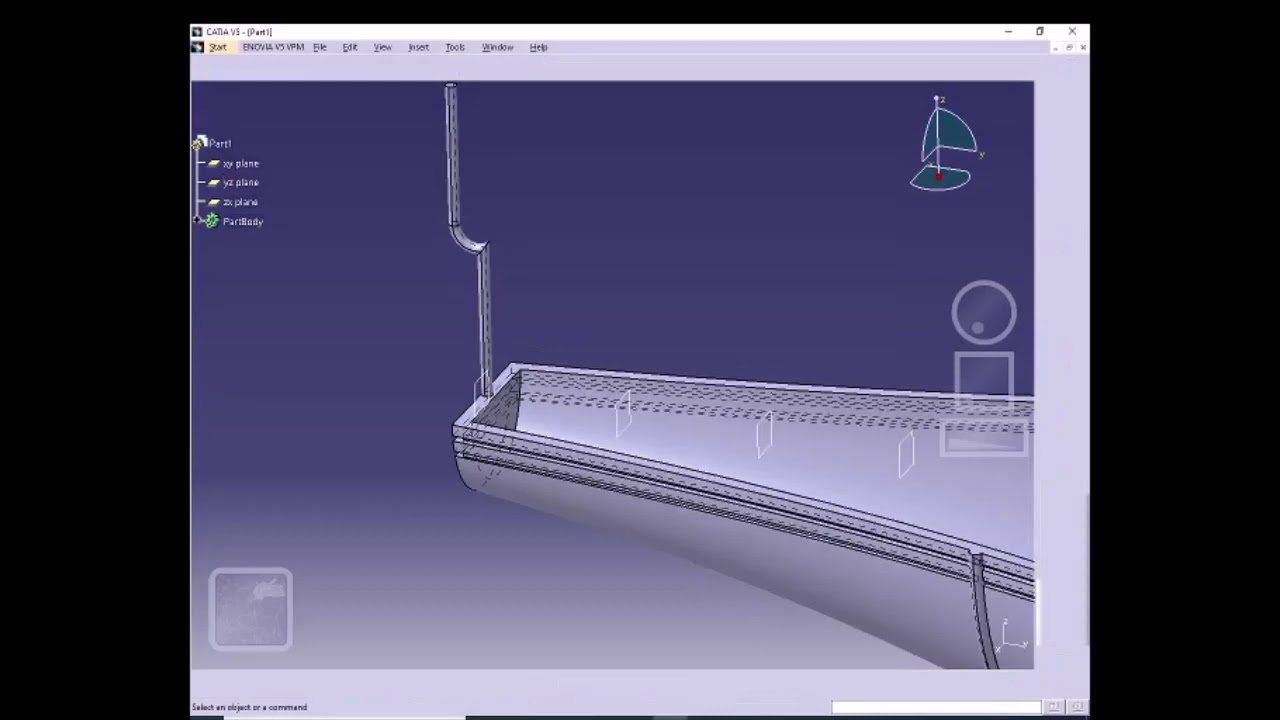Select the yz plane tree item
Image resolution: width=1280 pixels, height=720 pixels.
pyautogui.click(x=241, y=183)
